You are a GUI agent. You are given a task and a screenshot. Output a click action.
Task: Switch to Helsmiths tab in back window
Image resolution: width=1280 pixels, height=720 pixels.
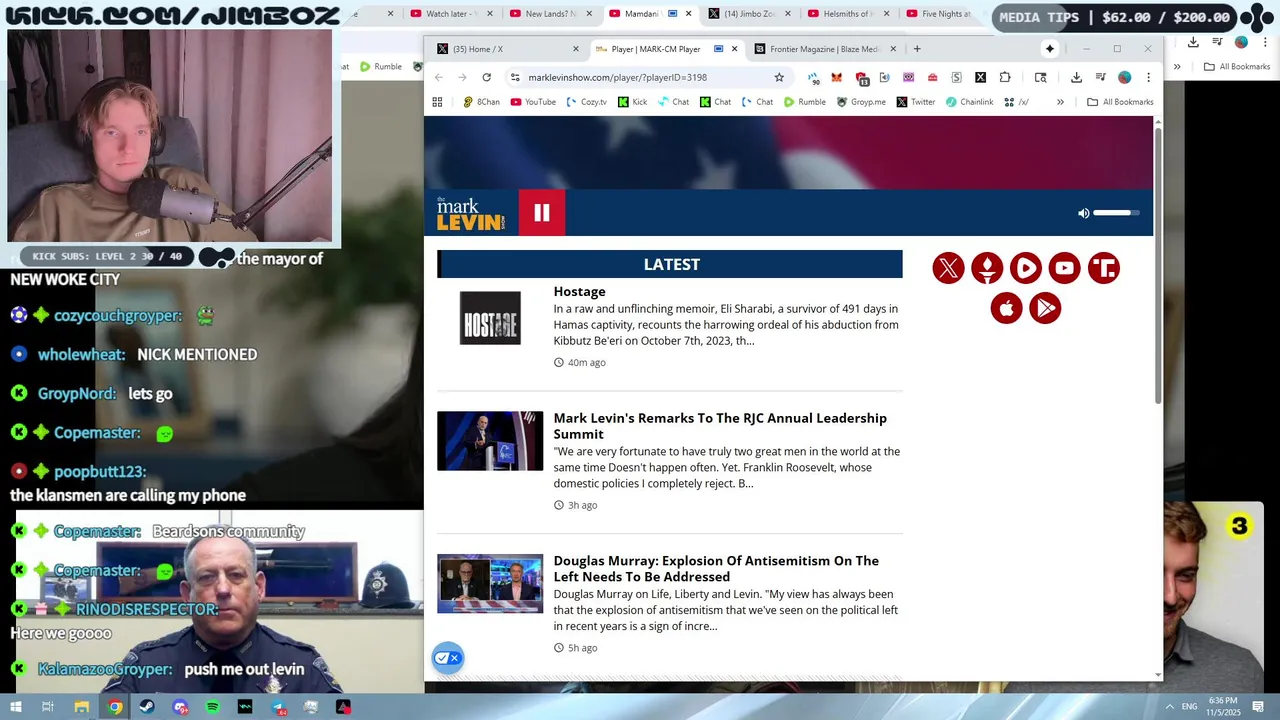coord(841,14)
